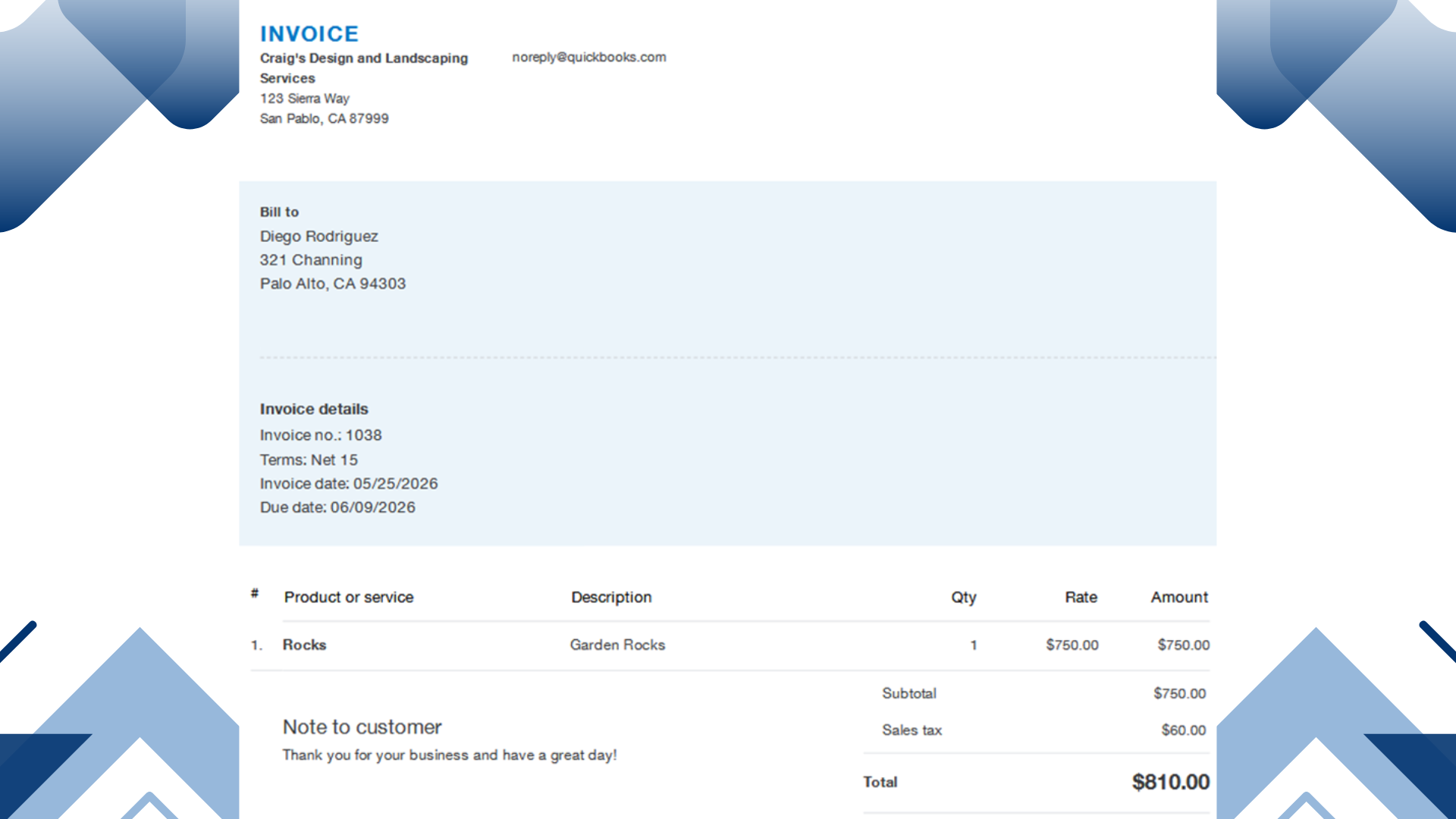1456x819 pixels.
Task: Click Due date: 06/09/2026 line
Action: pyautogui.click(x=337, y=507)
